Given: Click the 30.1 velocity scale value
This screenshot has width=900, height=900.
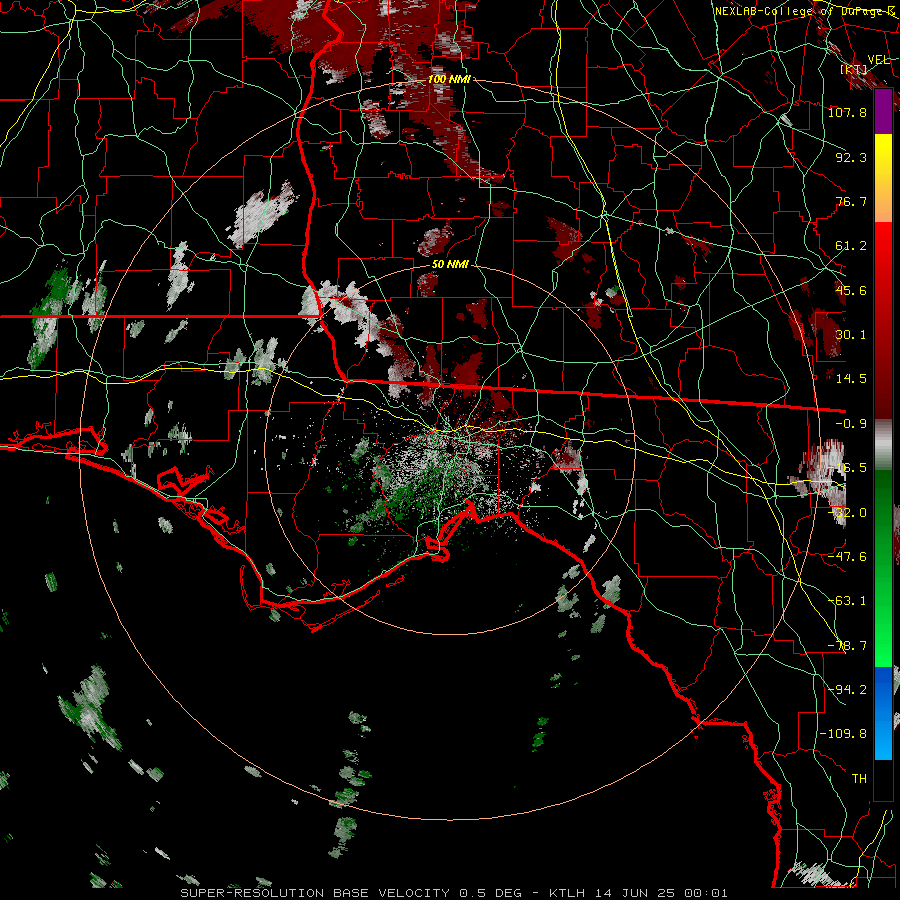Looking at the screenshot, I should point(851,335).
